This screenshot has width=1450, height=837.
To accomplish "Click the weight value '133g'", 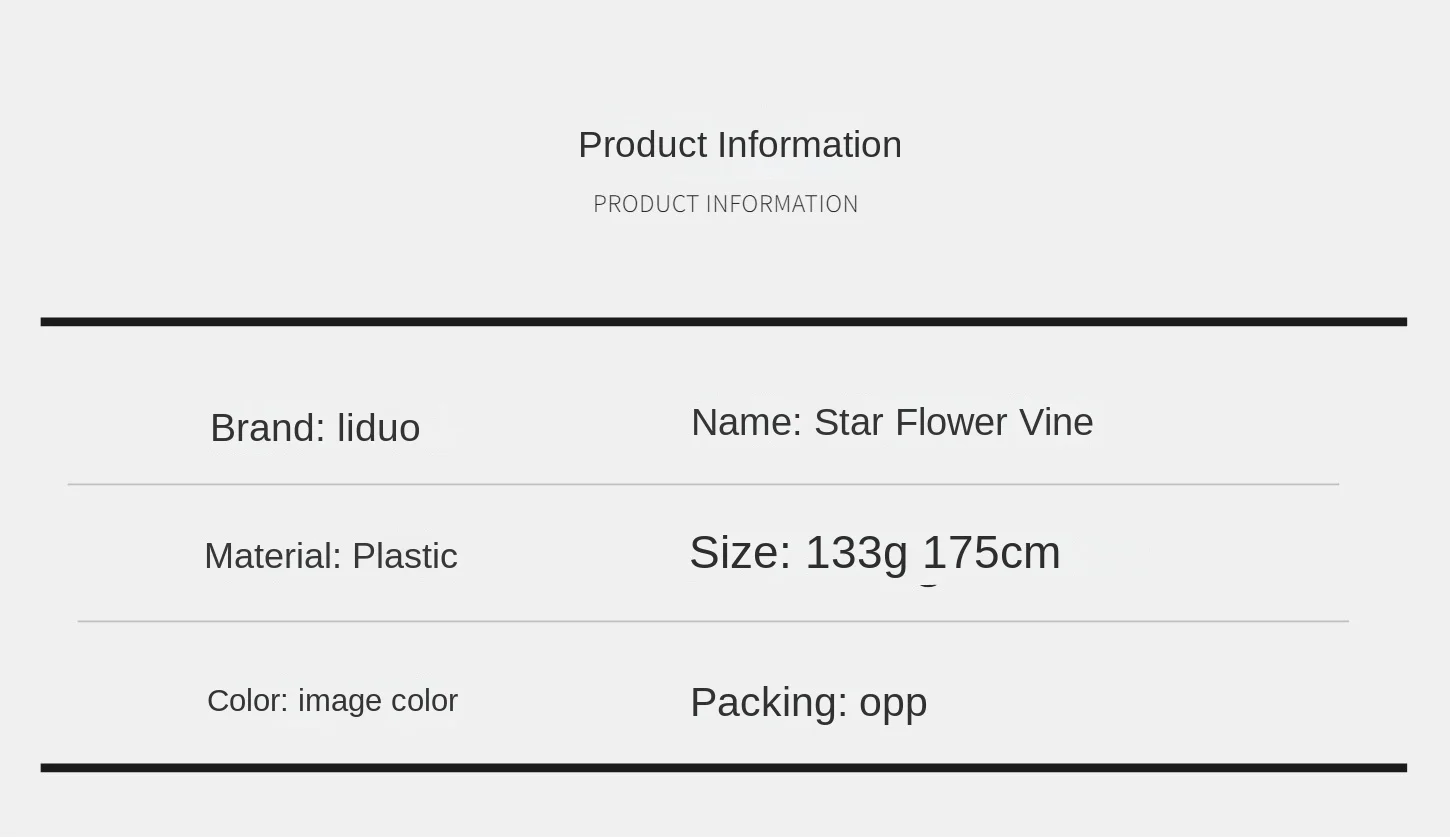I will coord(856,554).
